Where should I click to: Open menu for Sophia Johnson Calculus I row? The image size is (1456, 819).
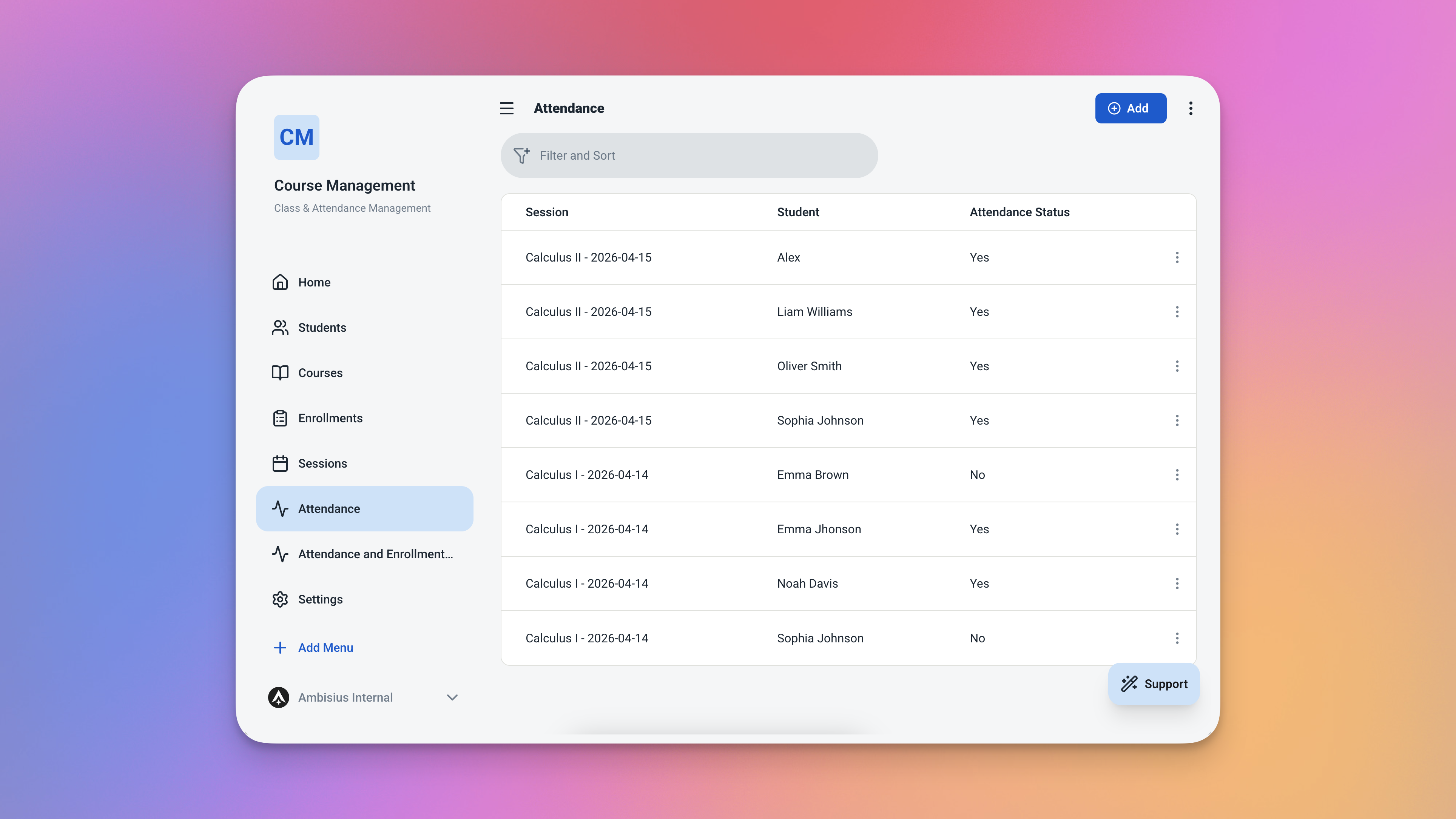coord(1177,638)
